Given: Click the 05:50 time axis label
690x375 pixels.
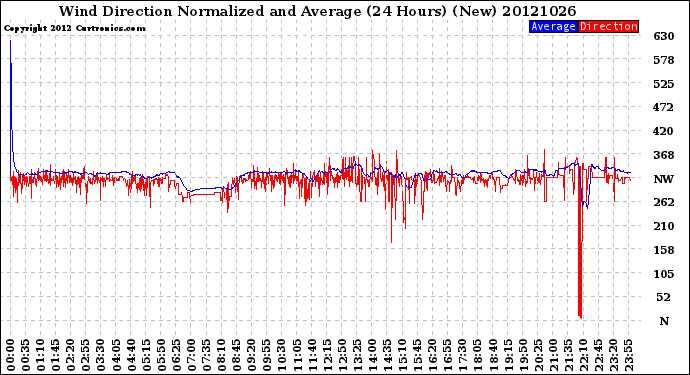Looking at the screenshot, I should point(161,355).
